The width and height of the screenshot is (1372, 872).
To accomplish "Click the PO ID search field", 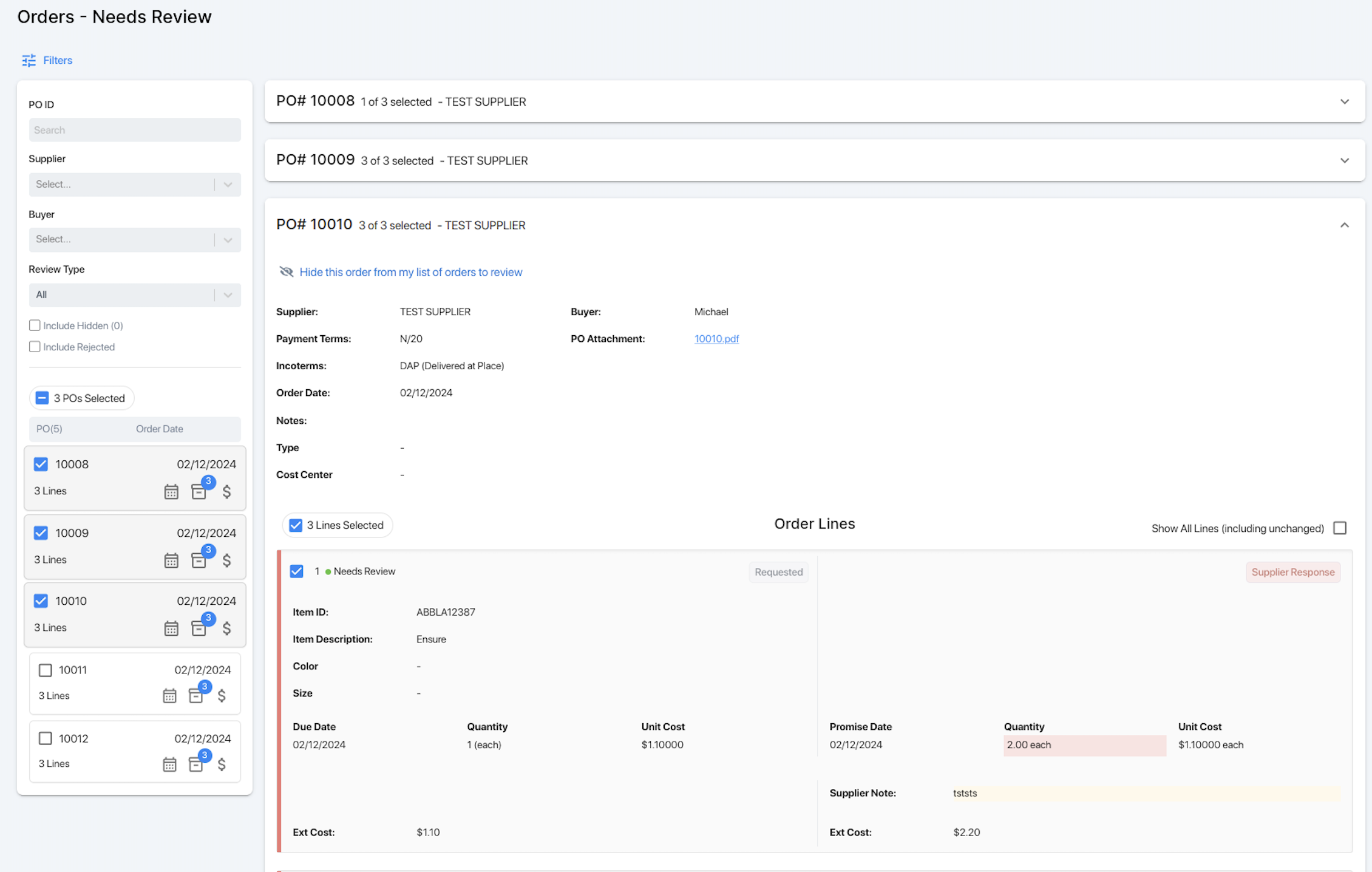I will point(134,130).
